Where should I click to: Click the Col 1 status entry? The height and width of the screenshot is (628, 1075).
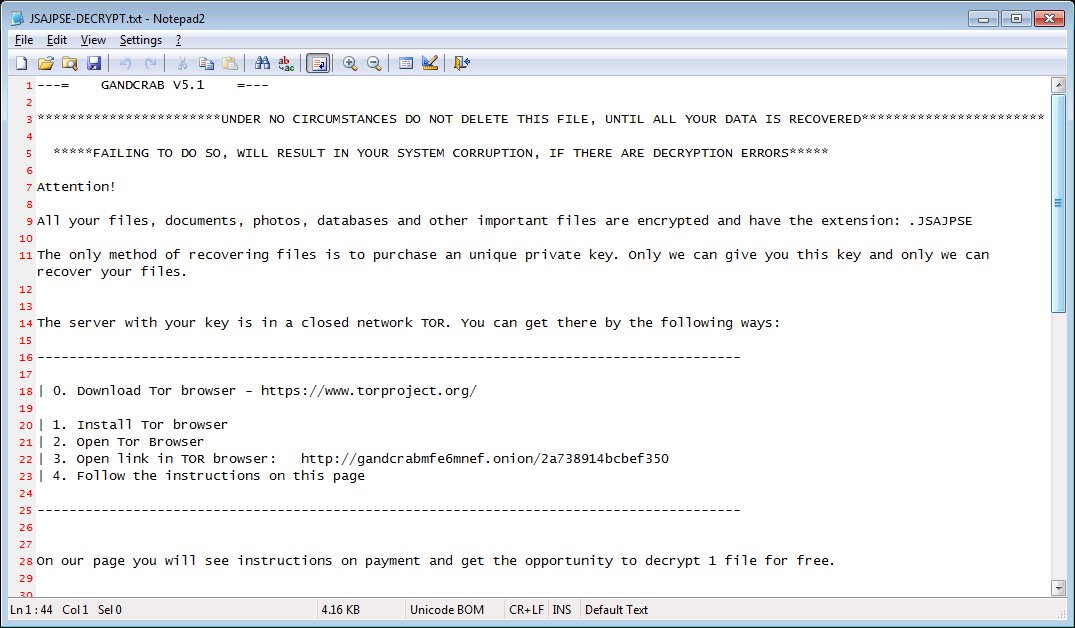pyautogui.click(x=75, y=609)
